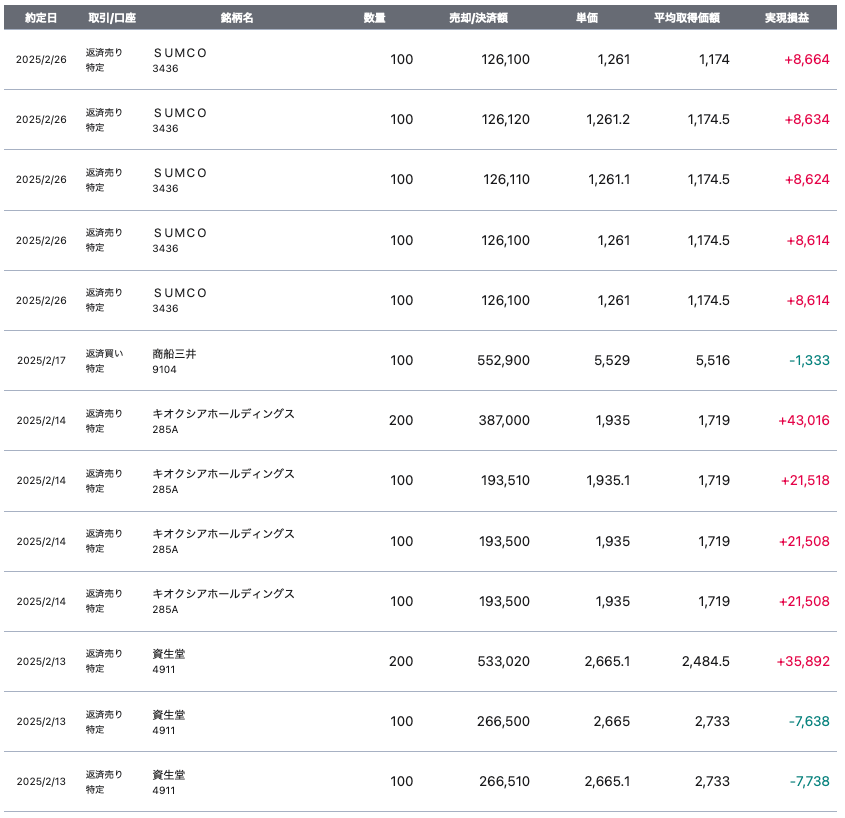The height and width of the screenshot is (818, 845).
Task: Select the 銘柄名 column header
Action: (x=236, y=18)
